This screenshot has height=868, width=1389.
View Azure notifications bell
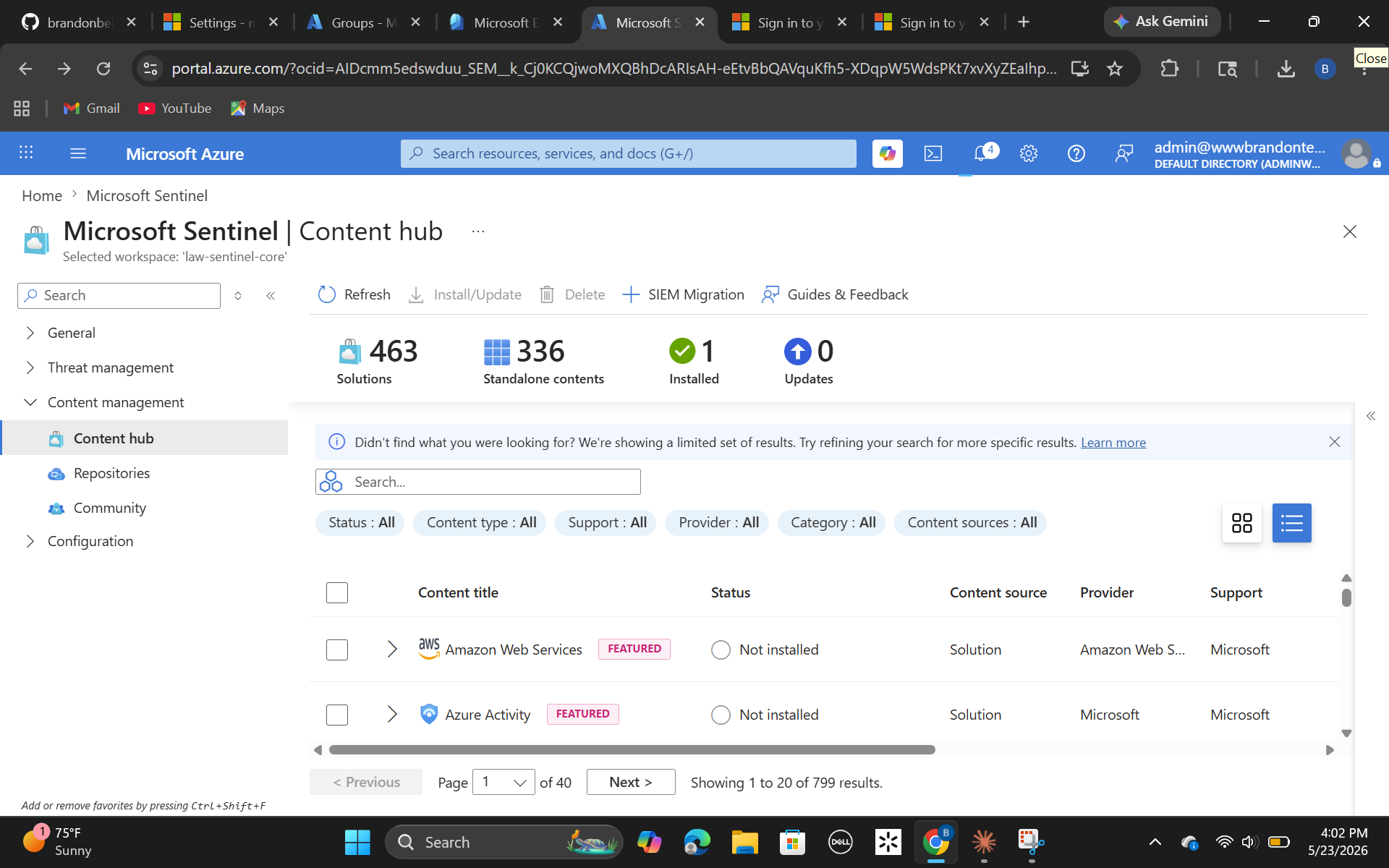[x=982, y=153]
